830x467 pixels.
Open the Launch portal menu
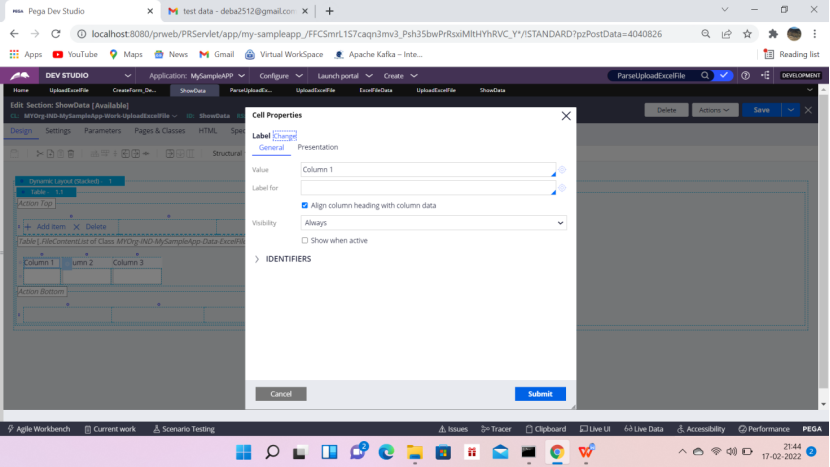click(x=344, y=76)
